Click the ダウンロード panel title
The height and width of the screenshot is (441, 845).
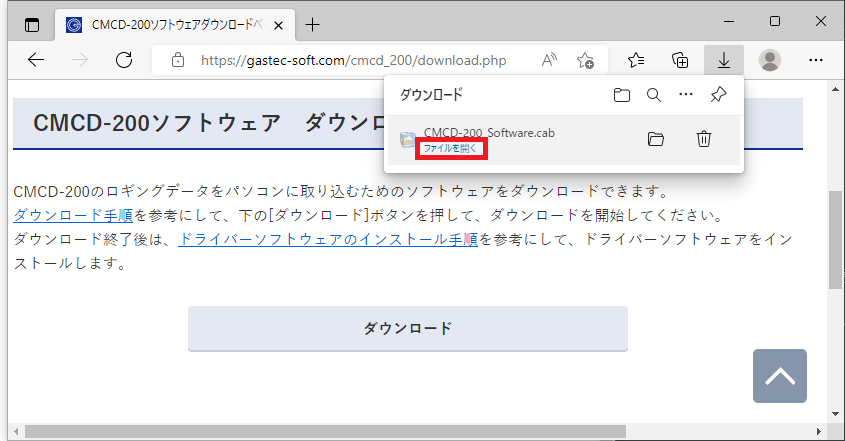tap(431, 95)
